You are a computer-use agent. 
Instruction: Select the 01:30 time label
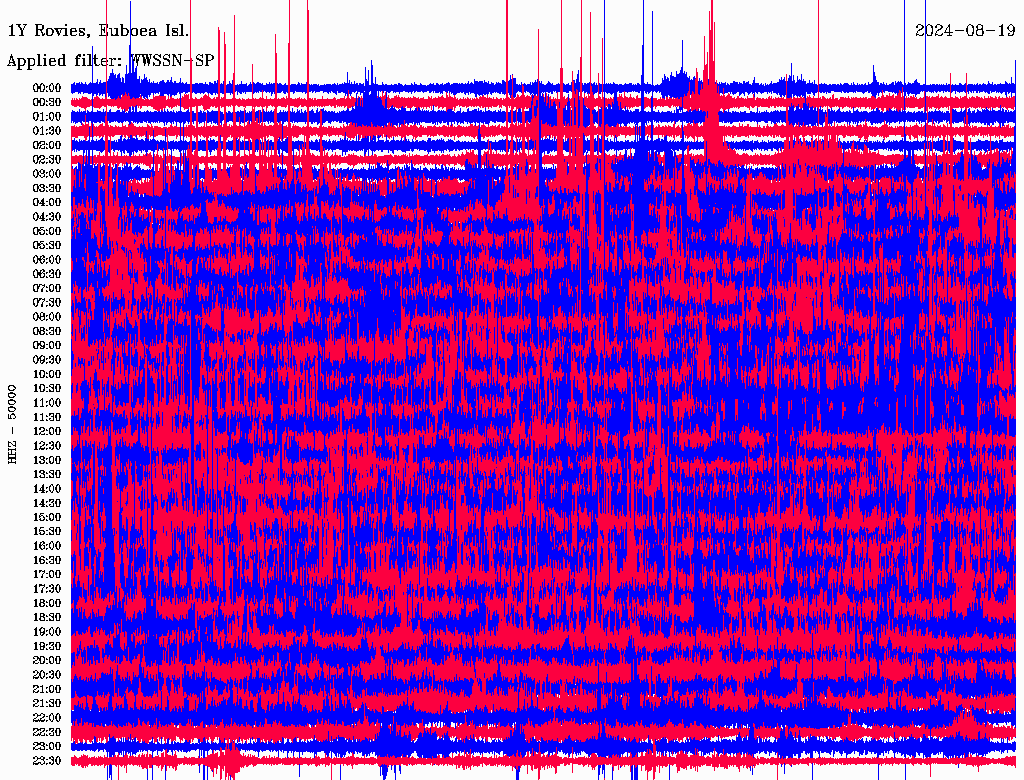[47, 131]
